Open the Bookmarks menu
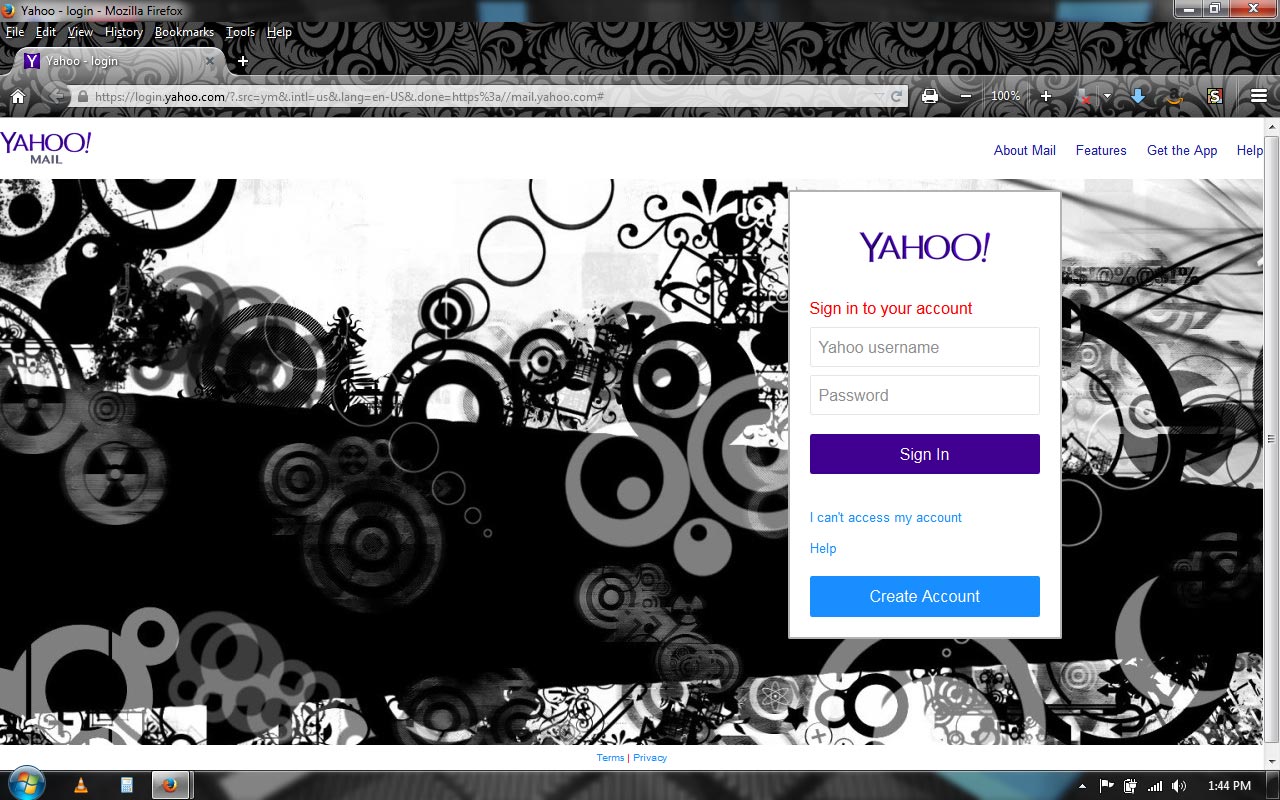1280x800 pixels. click(x=184, y=31)
